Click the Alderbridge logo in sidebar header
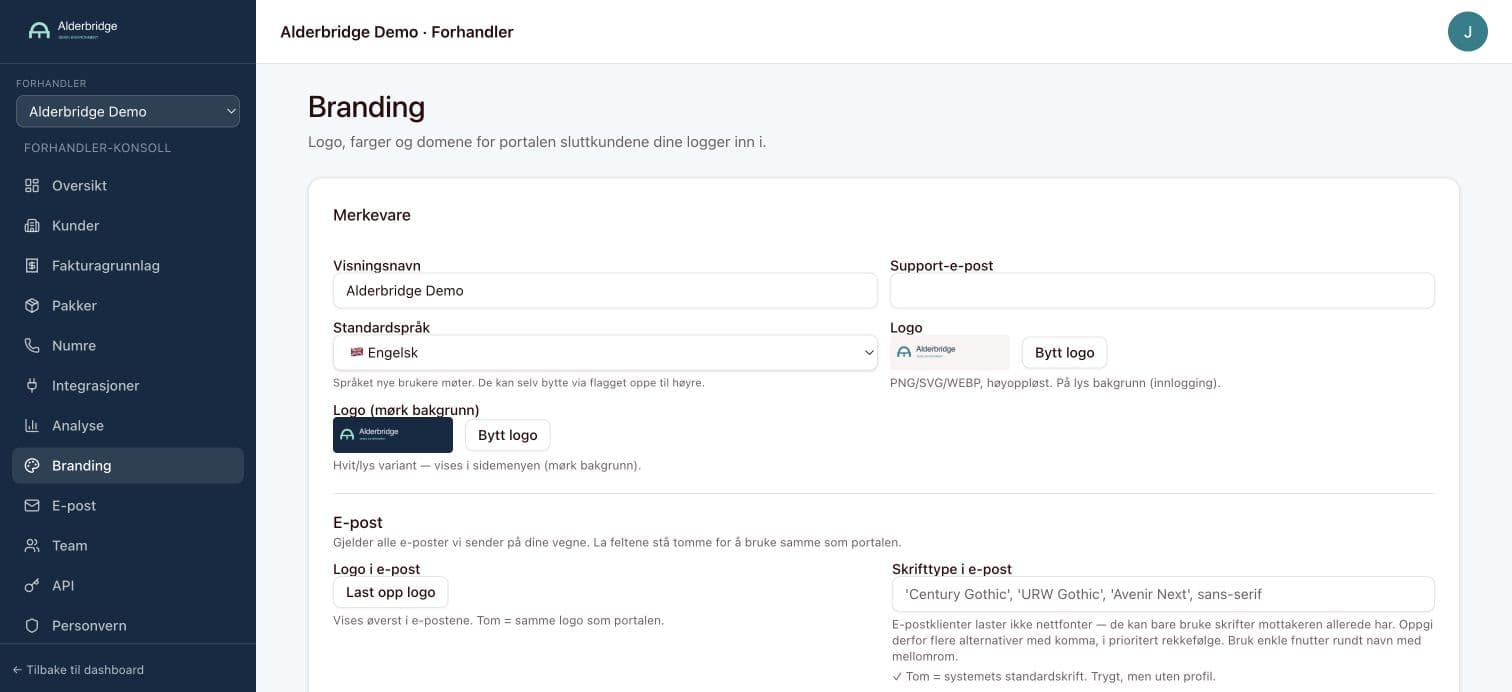This screenshot has height=692, width=1512. click(73, 29)
